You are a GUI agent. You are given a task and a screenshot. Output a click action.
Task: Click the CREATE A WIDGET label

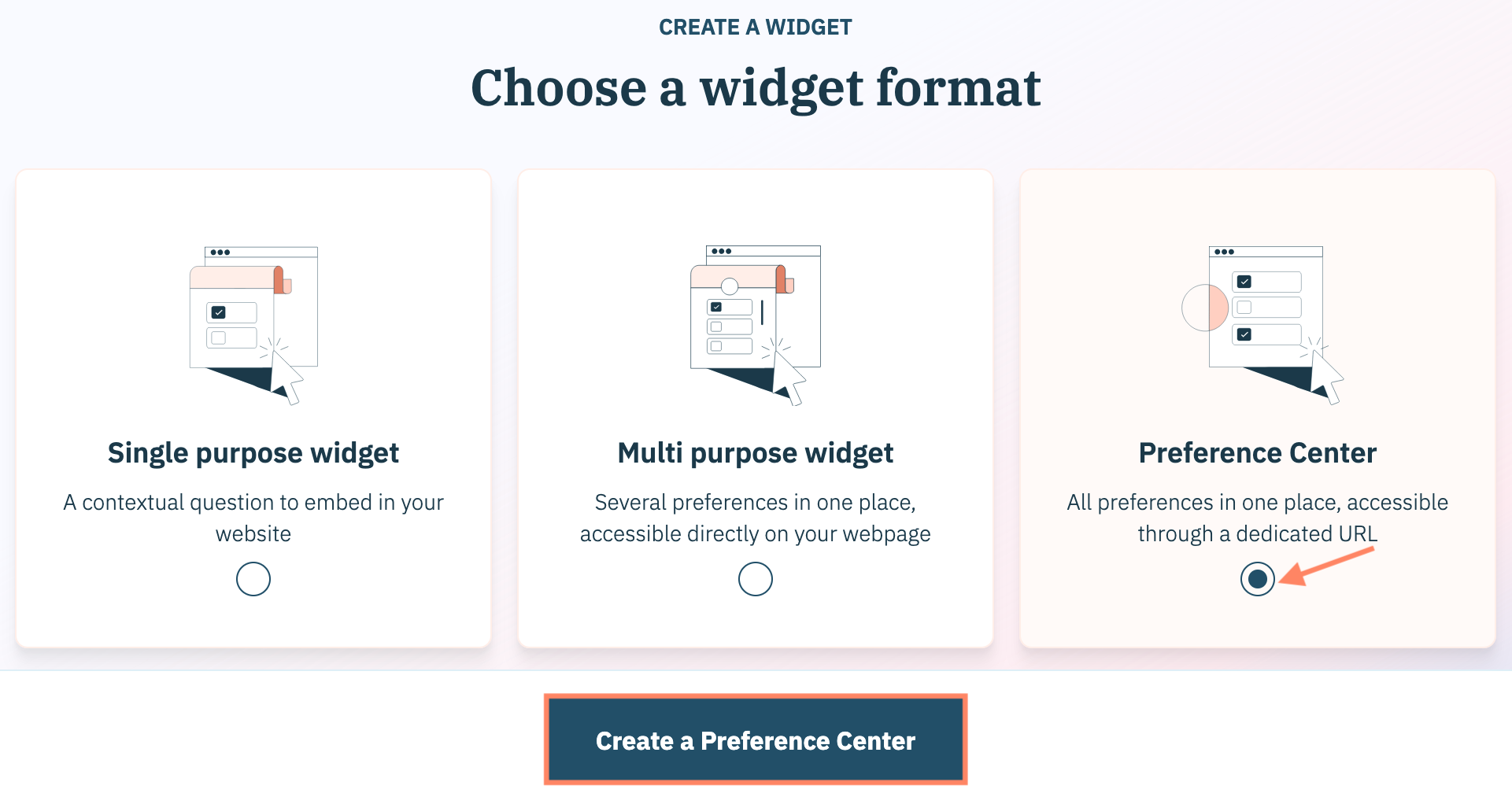click(x=756, y=28)
